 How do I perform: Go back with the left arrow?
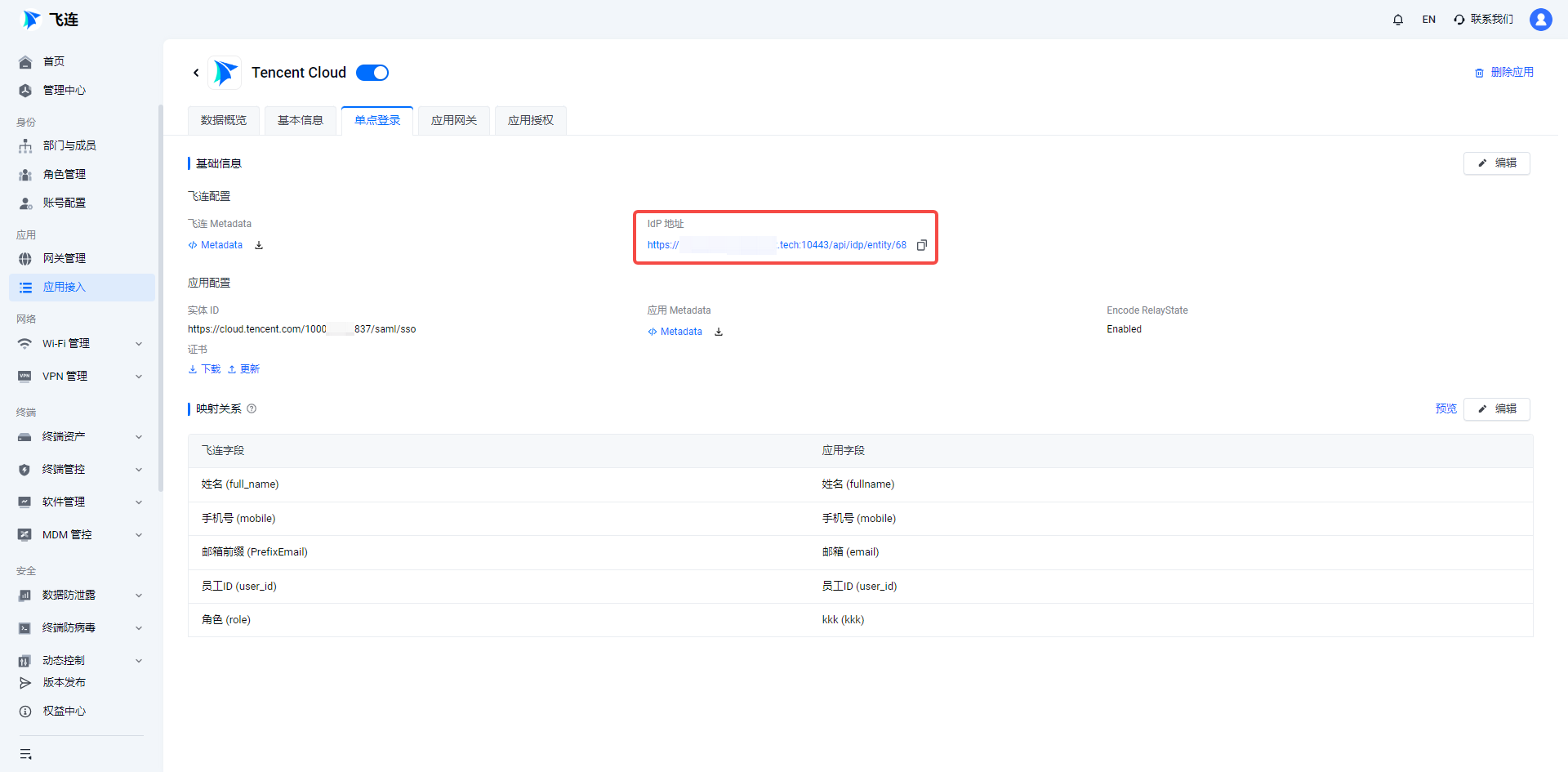(196, 73)
